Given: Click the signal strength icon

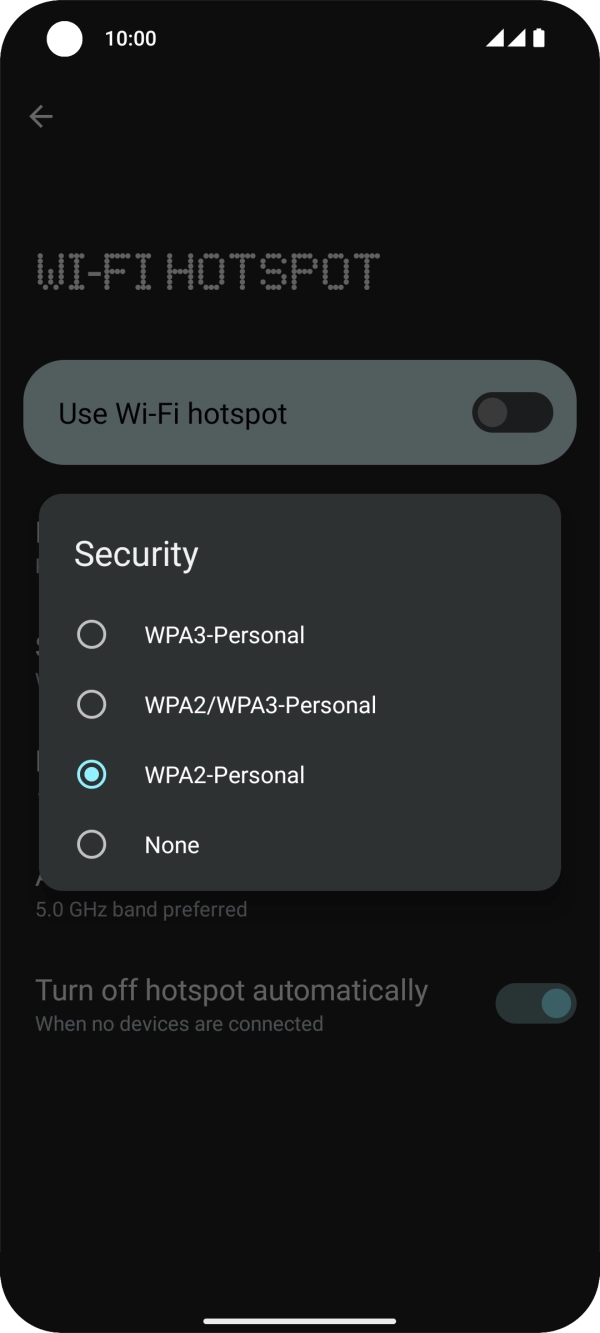Looking at the screenshot, I should pos(496,39).
